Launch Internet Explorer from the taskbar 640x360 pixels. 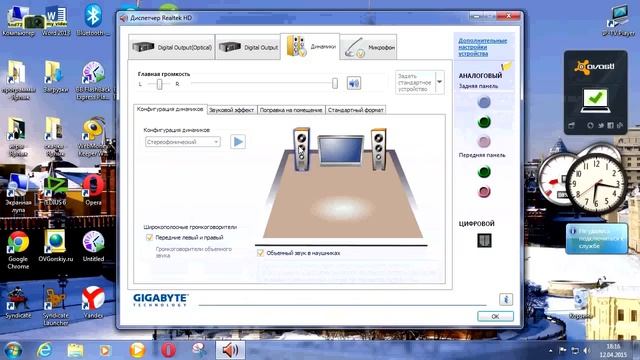[44, 350]
